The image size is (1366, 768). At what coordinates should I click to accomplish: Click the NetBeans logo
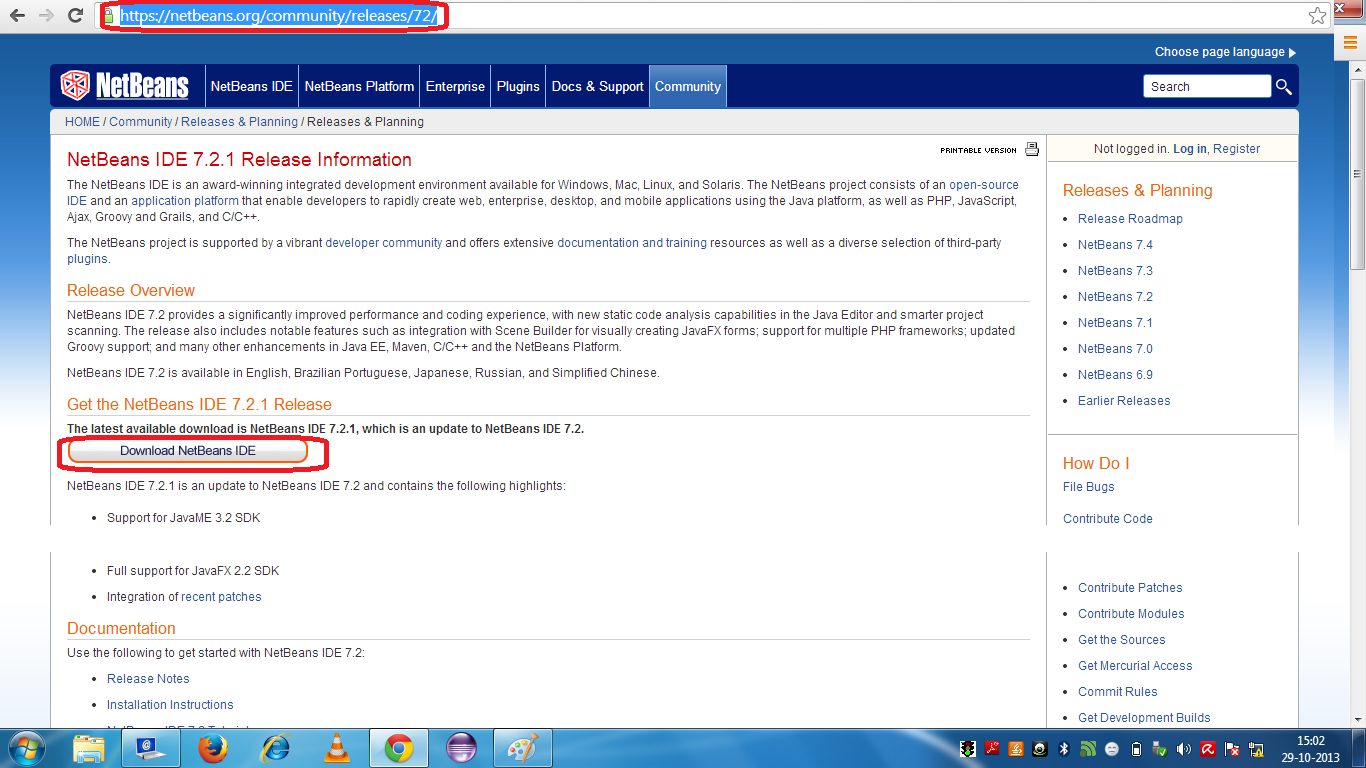point(124,86)
